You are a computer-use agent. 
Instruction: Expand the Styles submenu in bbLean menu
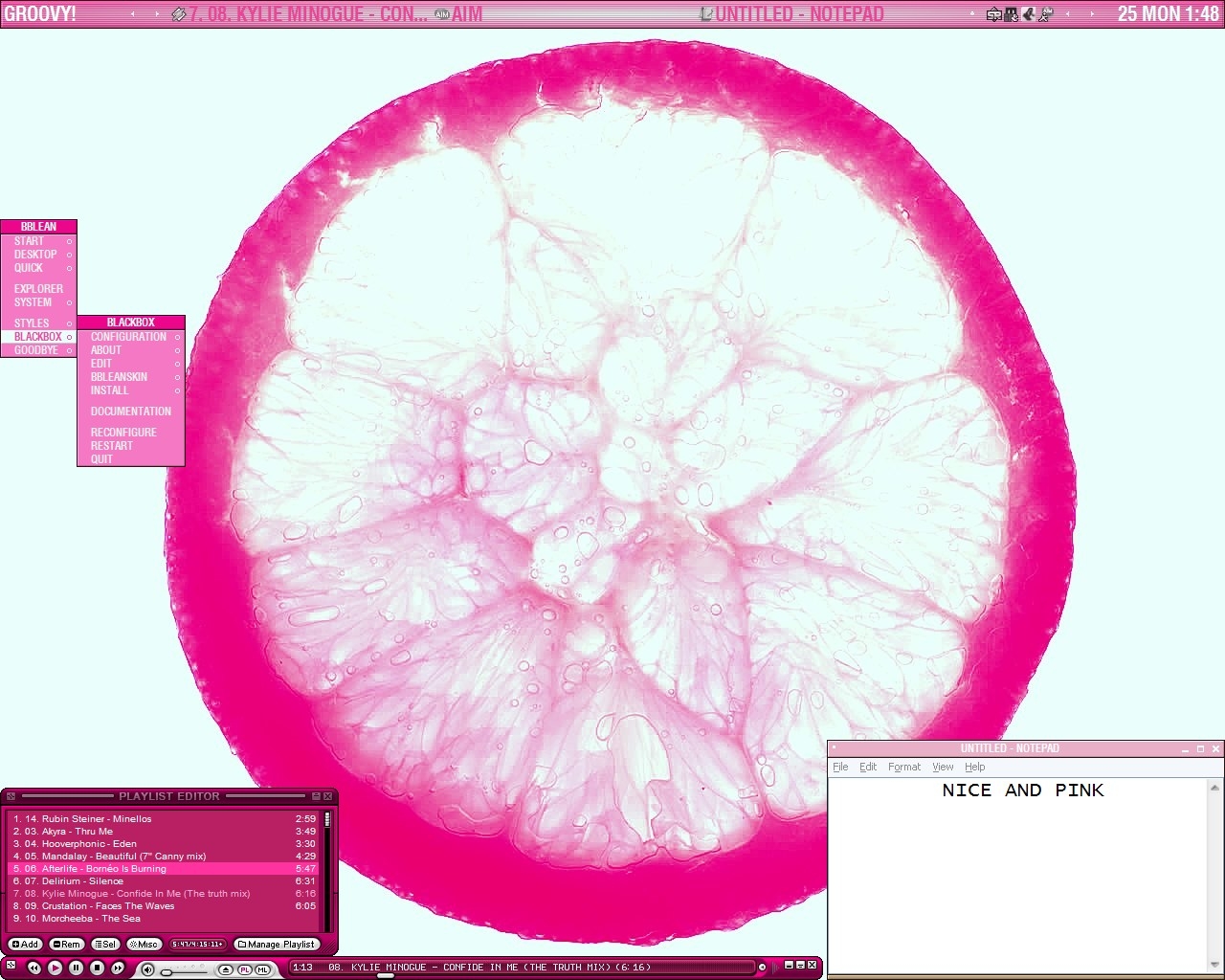coord(32,323)
